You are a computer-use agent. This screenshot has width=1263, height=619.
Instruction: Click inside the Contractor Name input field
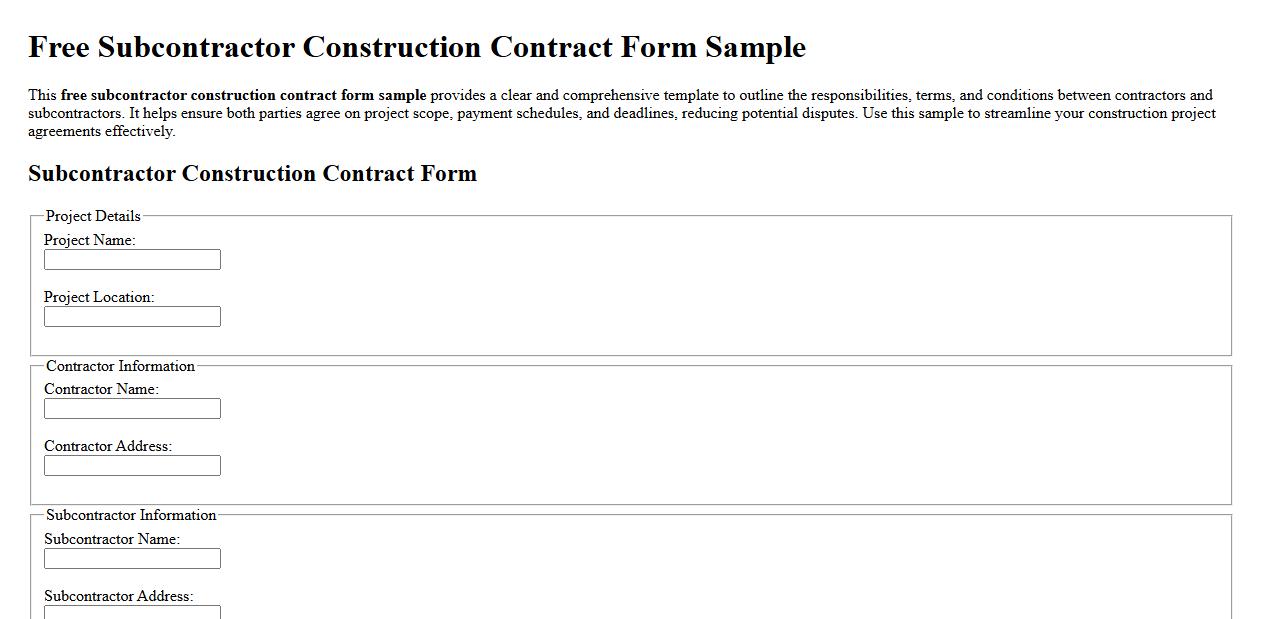[131, 408]
